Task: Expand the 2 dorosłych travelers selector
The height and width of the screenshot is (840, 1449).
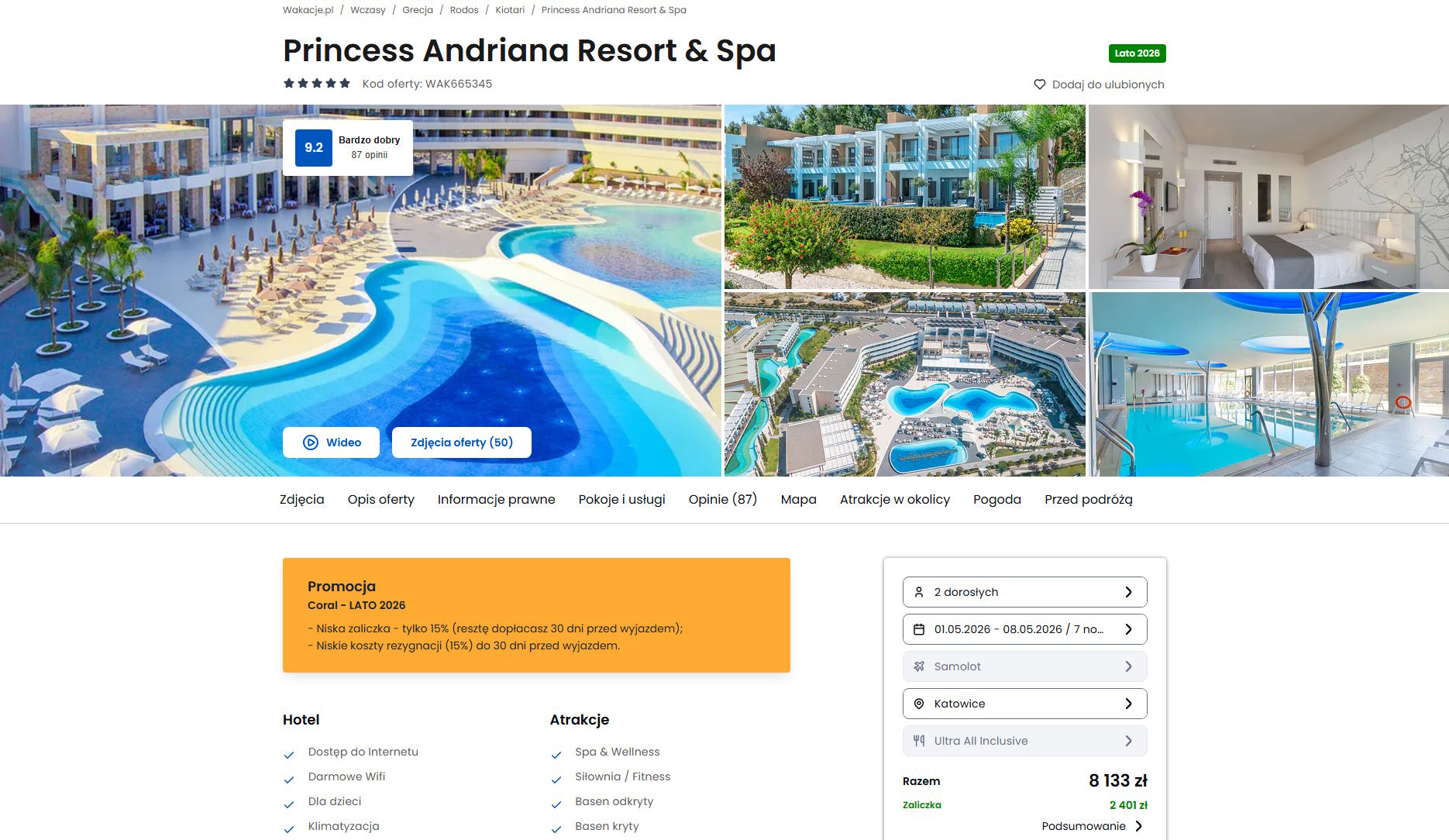Action: (1024, 592)
